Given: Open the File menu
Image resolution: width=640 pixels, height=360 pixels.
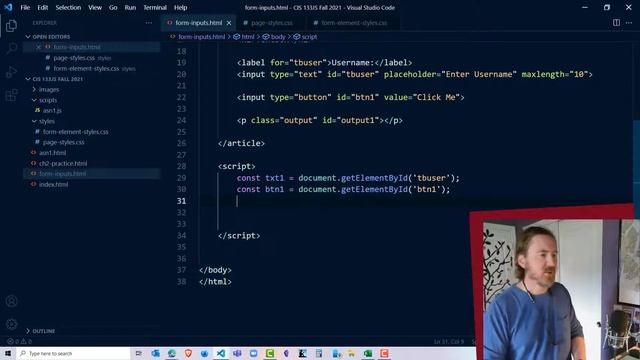Looking at the screenshot, I should pos(25,7).
